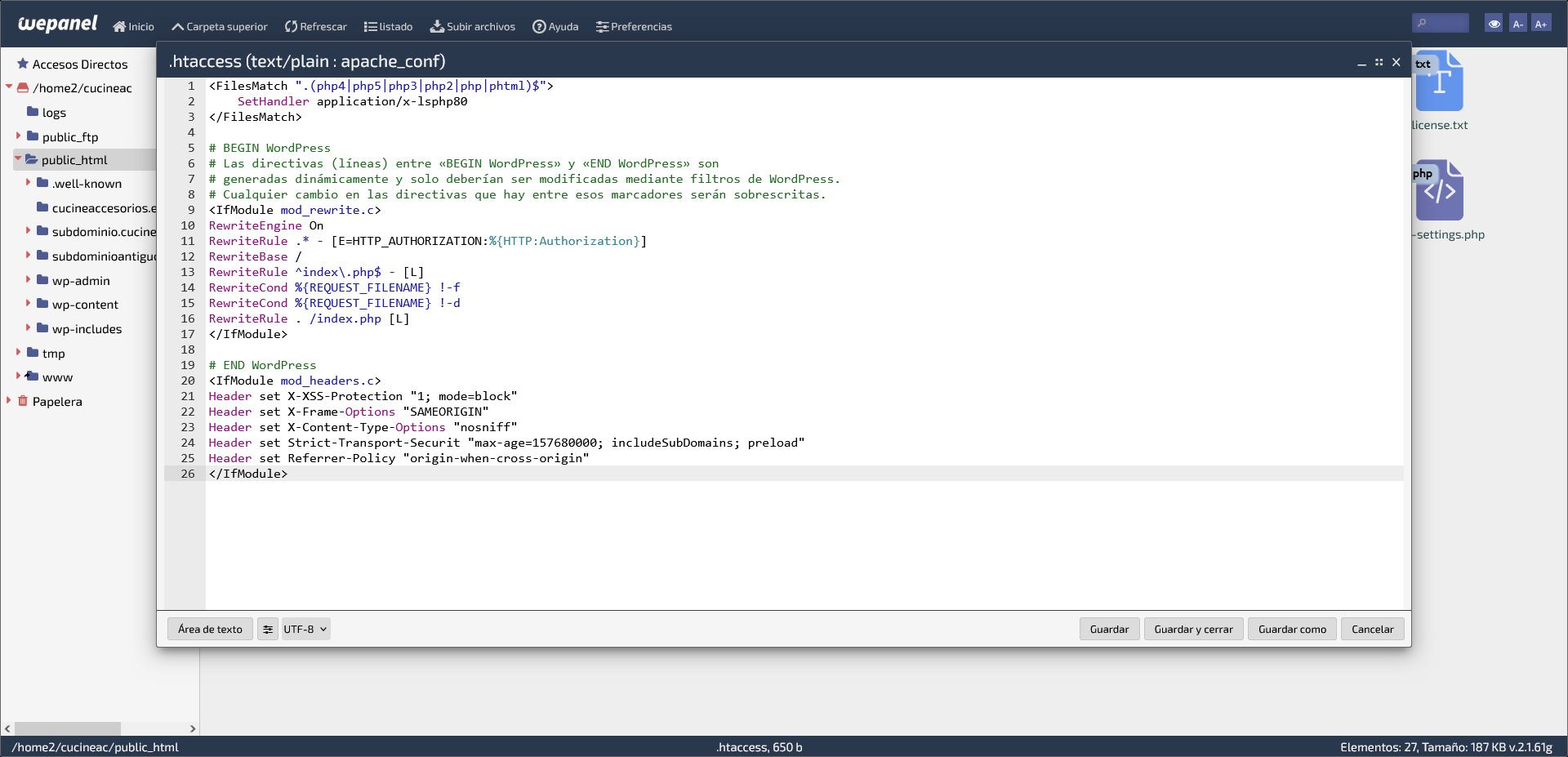Open Preferencias settings
This screenshot has height=757, width=1568.
point(634,26)
